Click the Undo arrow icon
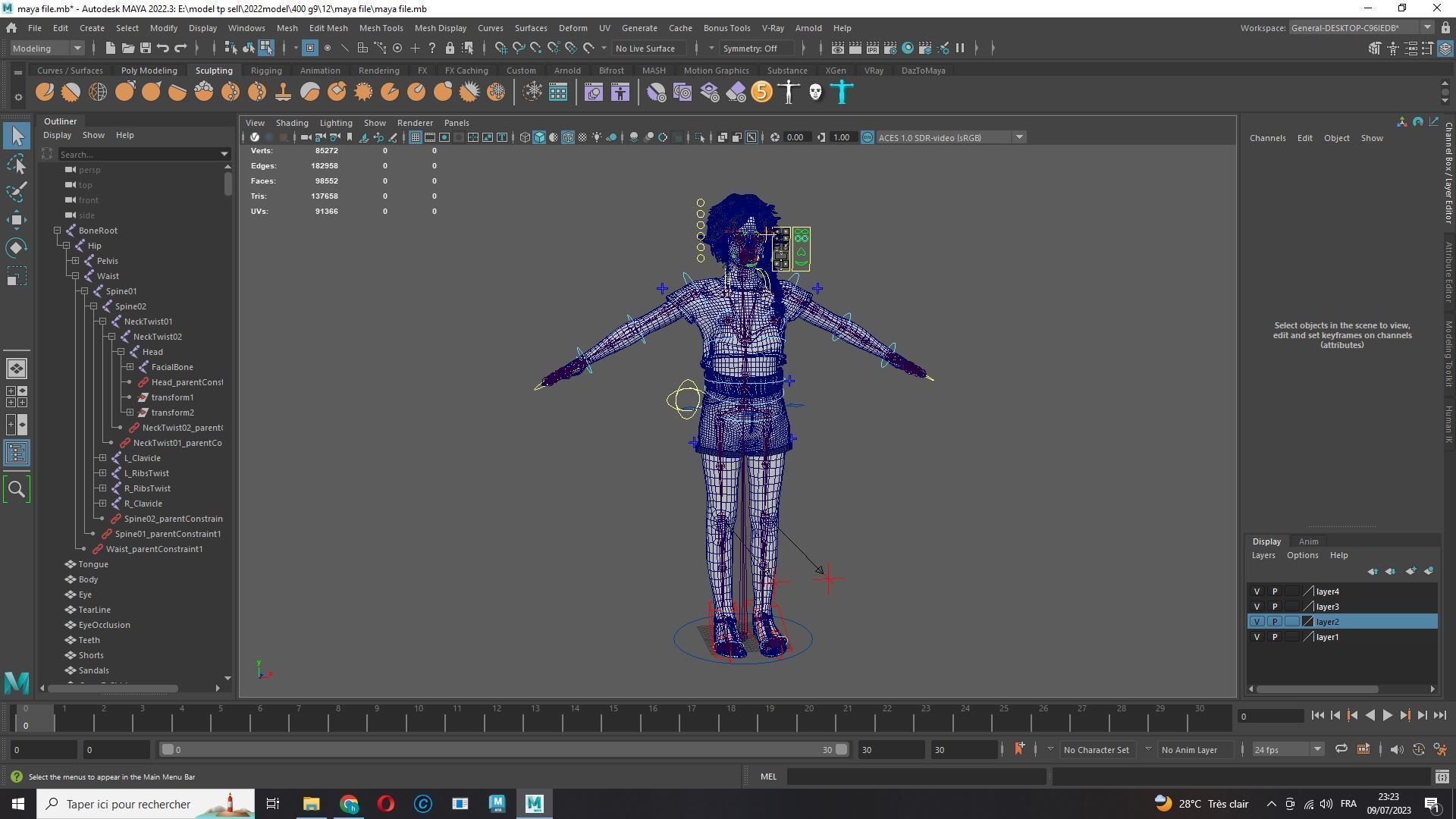Screen dimensions: 1456x819 click(x=162, y=48)
